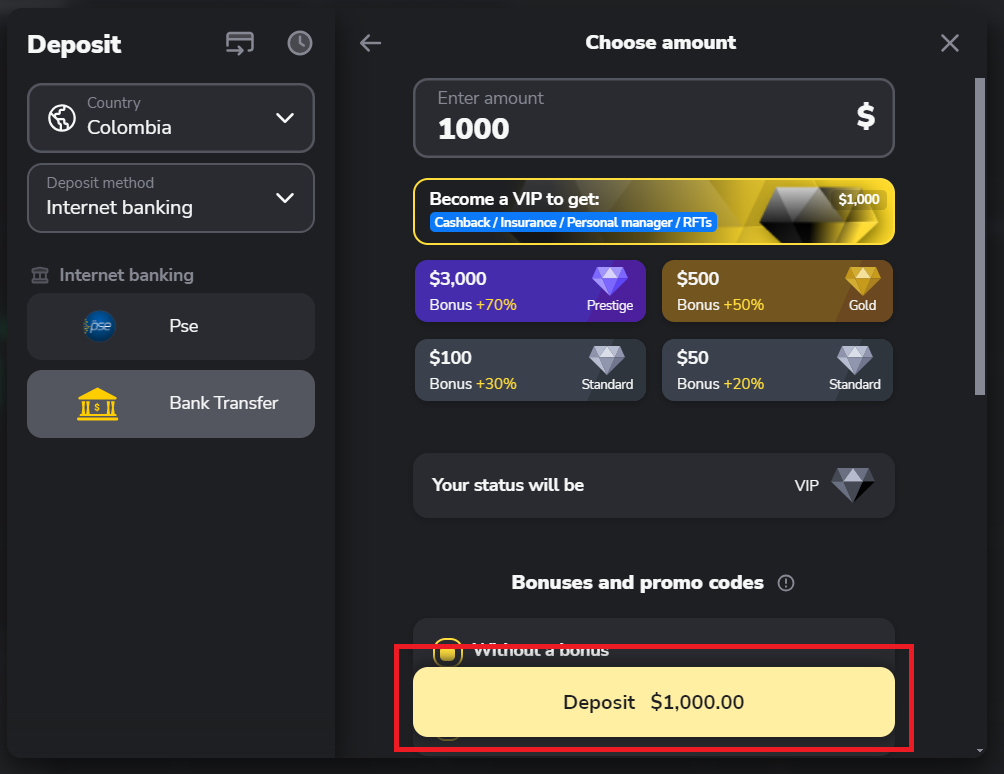Click the VIP black diamond status icon
Viewport: 1004px width, 774px height.
coord(852,485)
